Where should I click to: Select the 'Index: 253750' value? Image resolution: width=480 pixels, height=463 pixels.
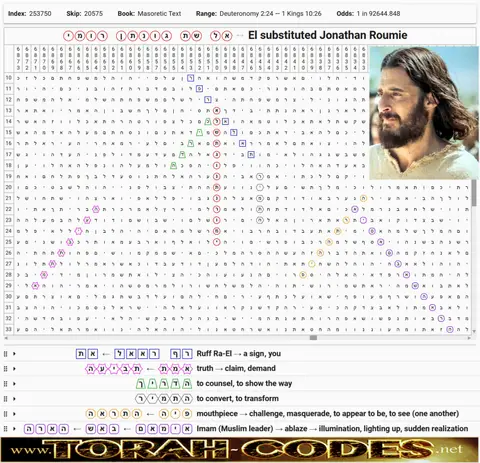pos(30,14)
